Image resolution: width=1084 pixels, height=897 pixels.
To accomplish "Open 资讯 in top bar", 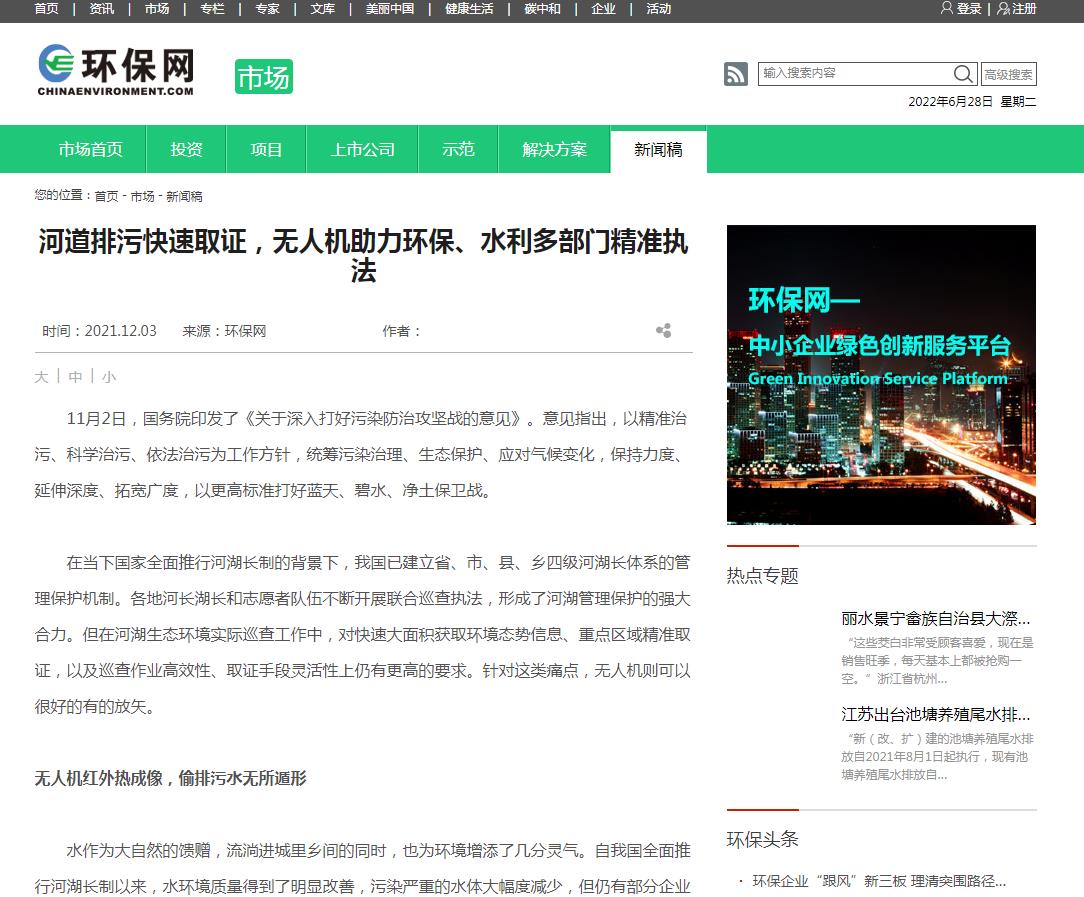I will [x=102, y=8].
